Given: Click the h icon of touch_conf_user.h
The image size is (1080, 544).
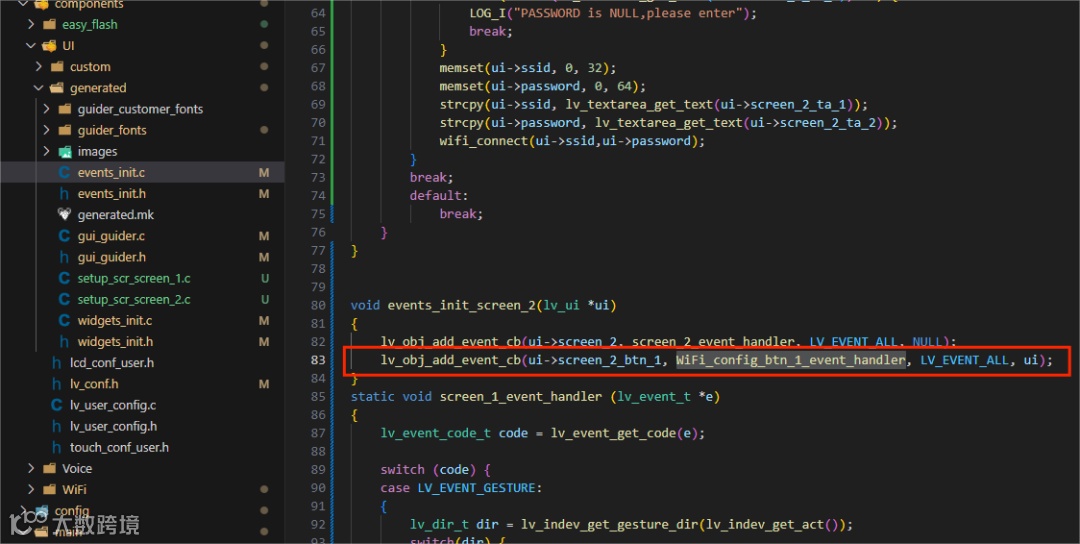Looking at the screenshot, I should (x=57, y=448).
